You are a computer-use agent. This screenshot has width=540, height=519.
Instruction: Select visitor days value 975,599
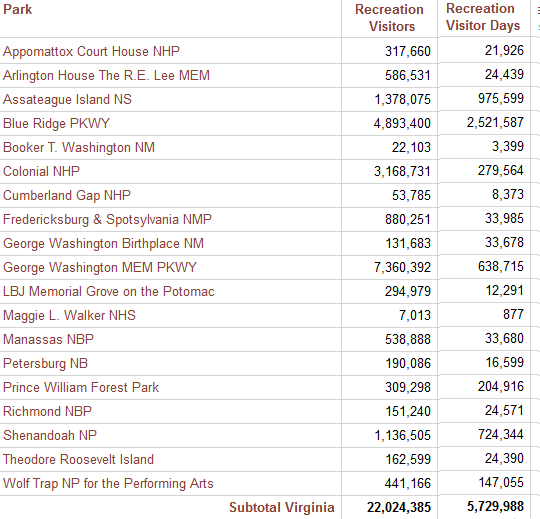pos(501,98)
